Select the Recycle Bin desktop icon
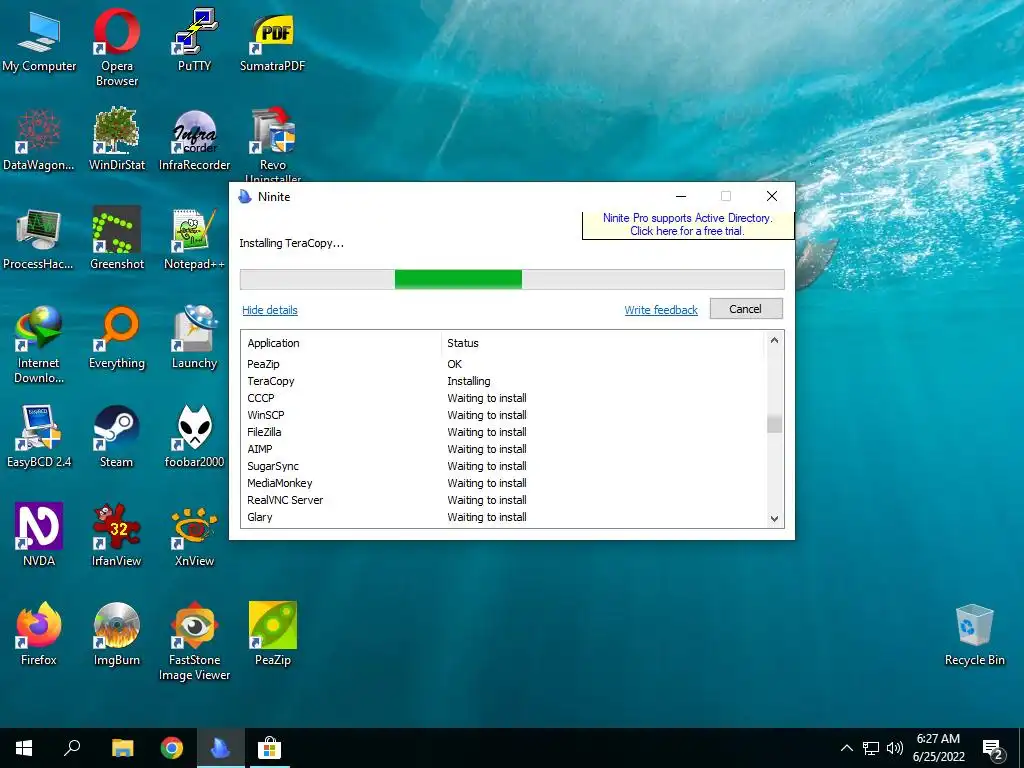 [974, 636]
